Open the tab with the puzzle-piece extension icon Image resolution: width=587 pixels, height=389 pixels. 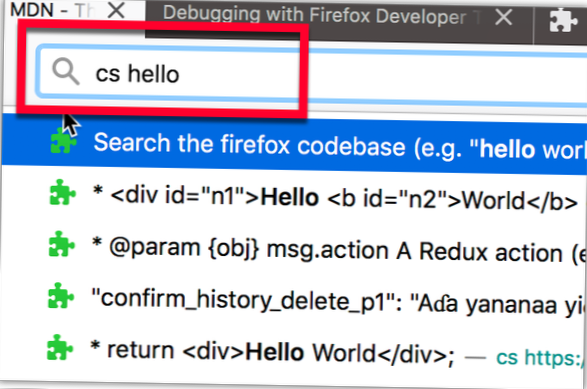pyautogui.click(x=563, y=20)
